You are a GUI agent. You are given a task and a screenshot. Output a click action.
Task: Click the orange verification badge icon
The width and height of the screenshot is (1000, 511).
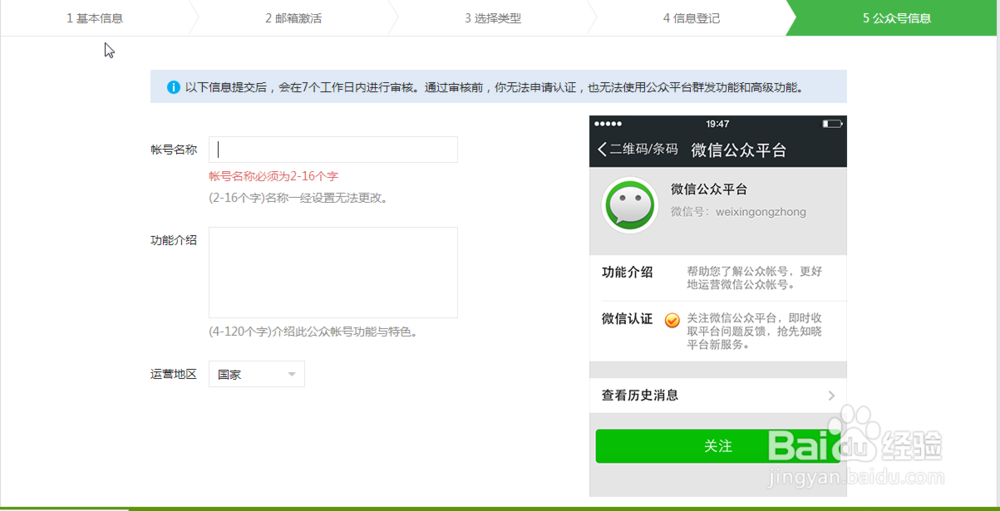coord(672,320)
